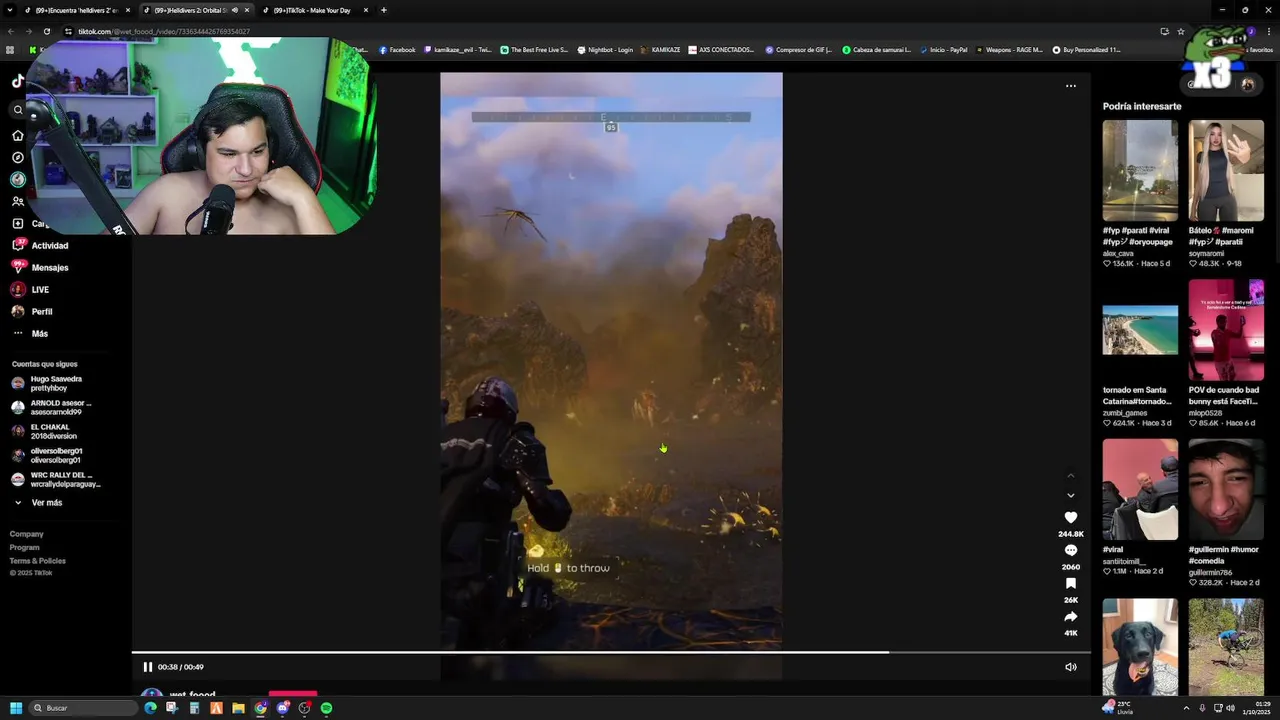Open Spotify from the taskbar
This screenshot has height=720, width=1280.
[x=326, y=708]
